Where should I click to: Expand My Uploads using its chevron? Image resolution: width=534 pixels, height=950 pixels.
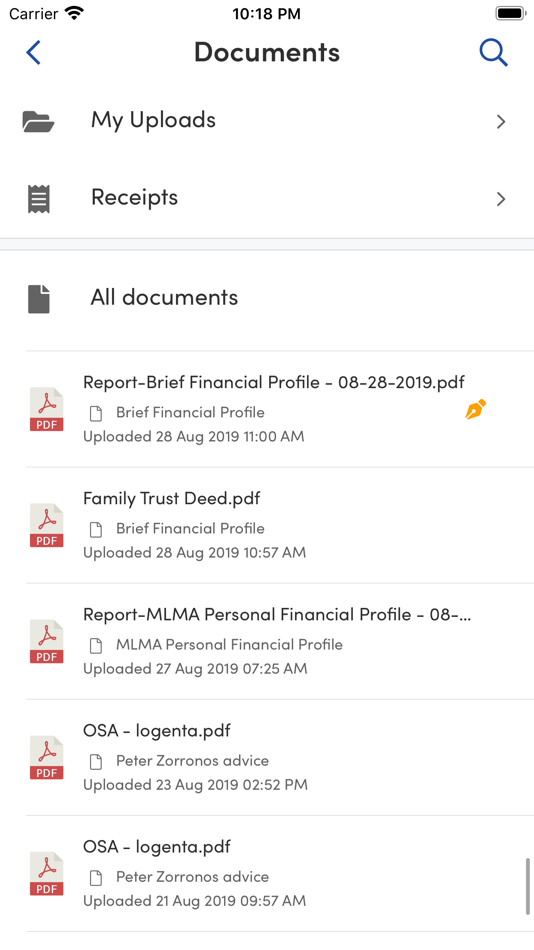click(501, 122)
